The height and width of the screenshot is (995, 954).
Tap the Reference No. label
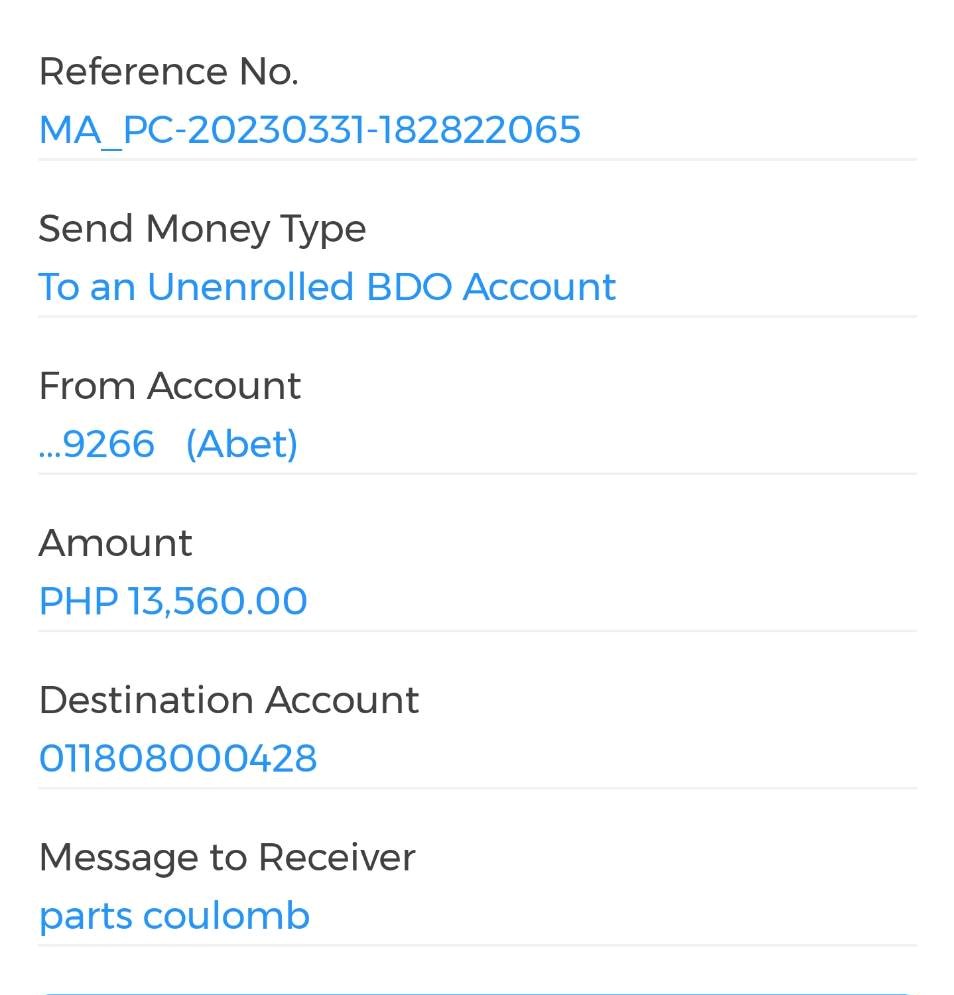(x=168, y=72)
